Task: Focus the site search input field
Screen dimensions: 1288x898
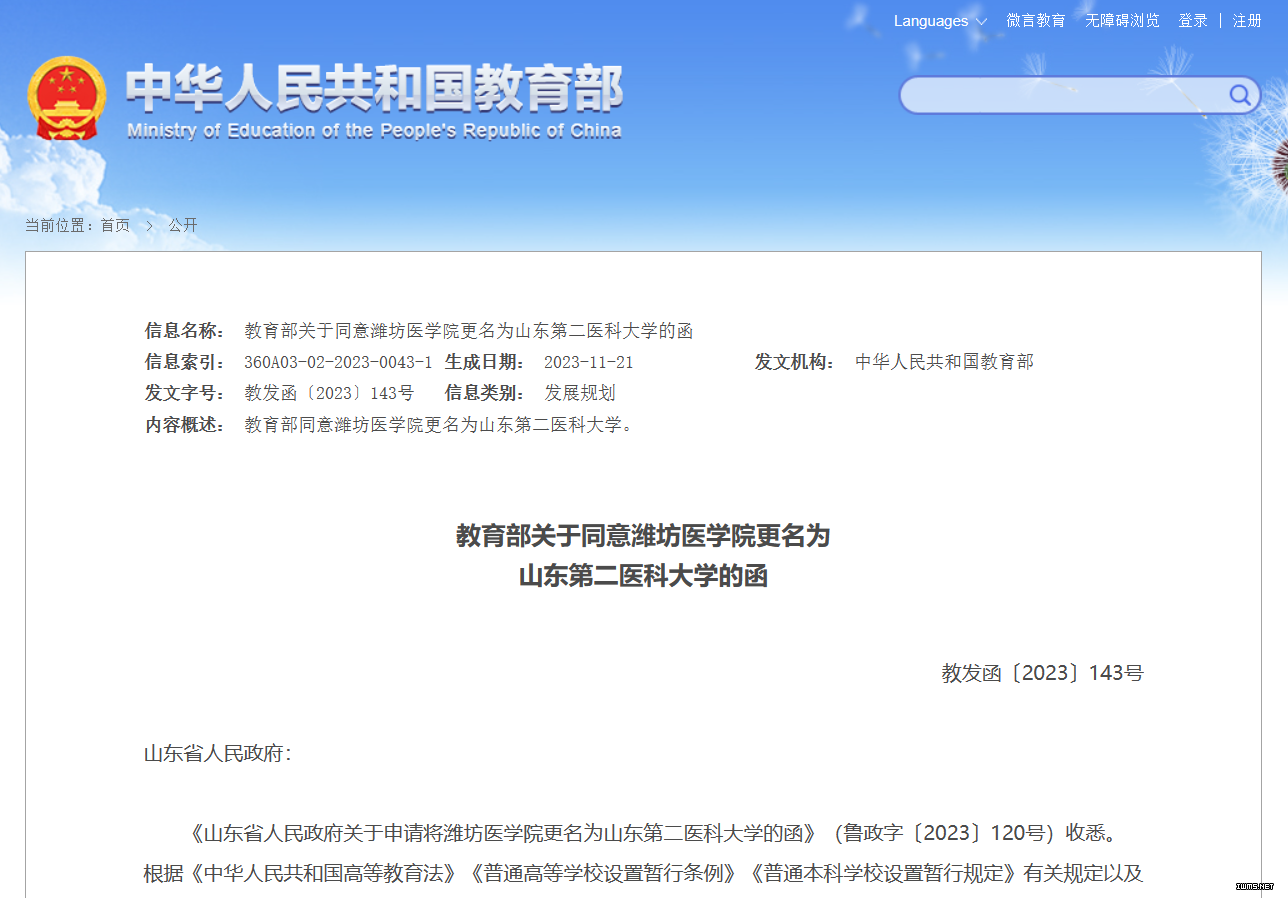Action: click(x=1065, y=96)
